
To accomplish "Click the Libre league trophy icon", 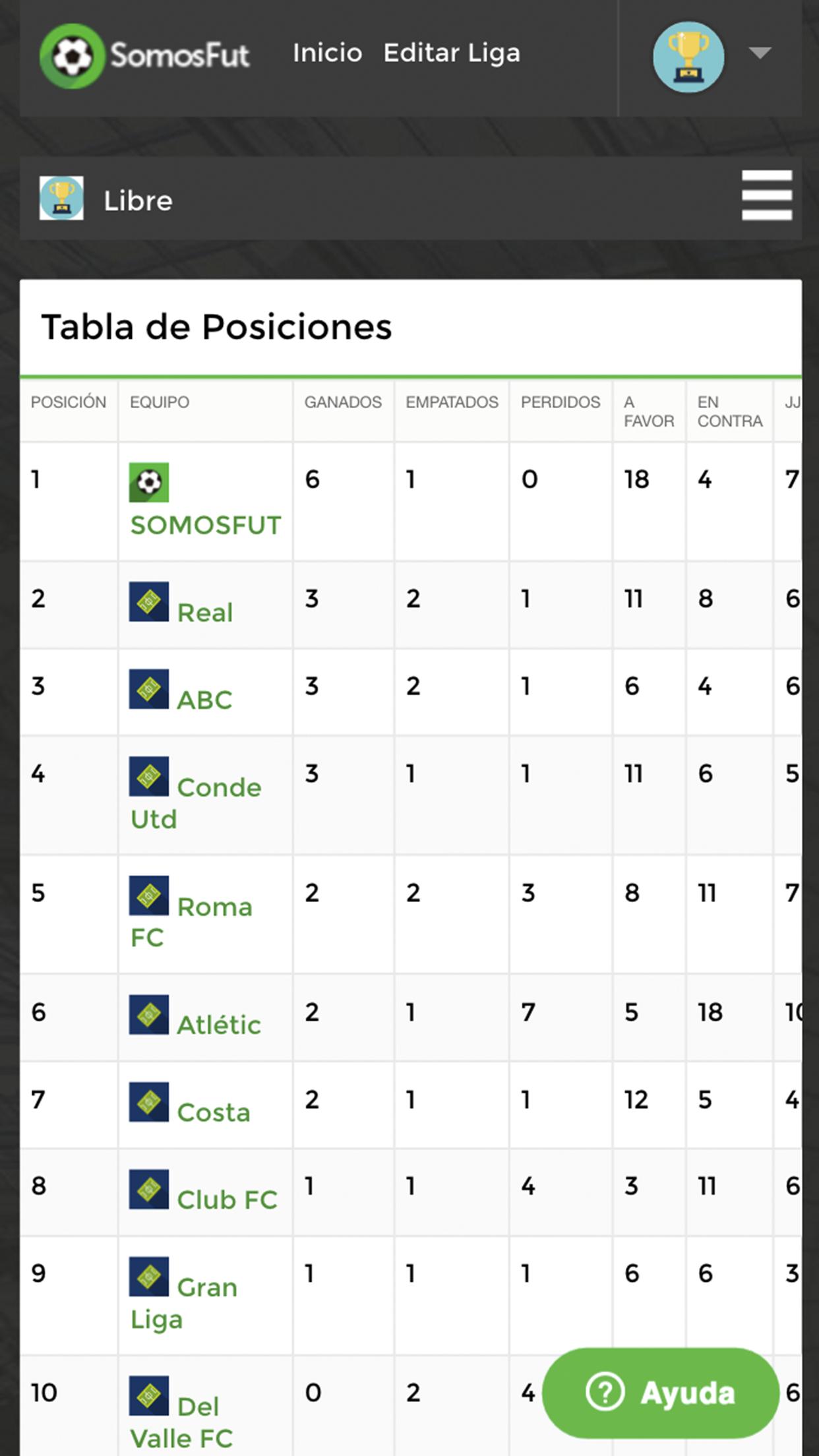I will (61, 198).
